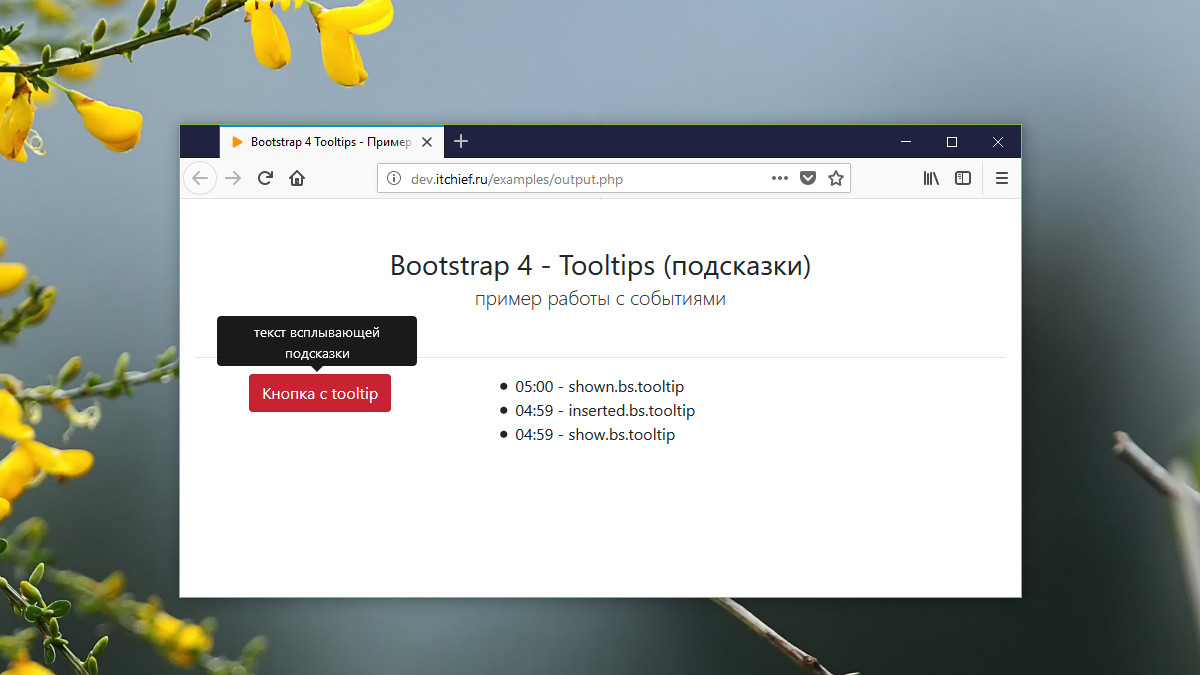Focus the address bar with output.php URL
The height and width of the screenshot is (675, 1200).
[580, 179]
